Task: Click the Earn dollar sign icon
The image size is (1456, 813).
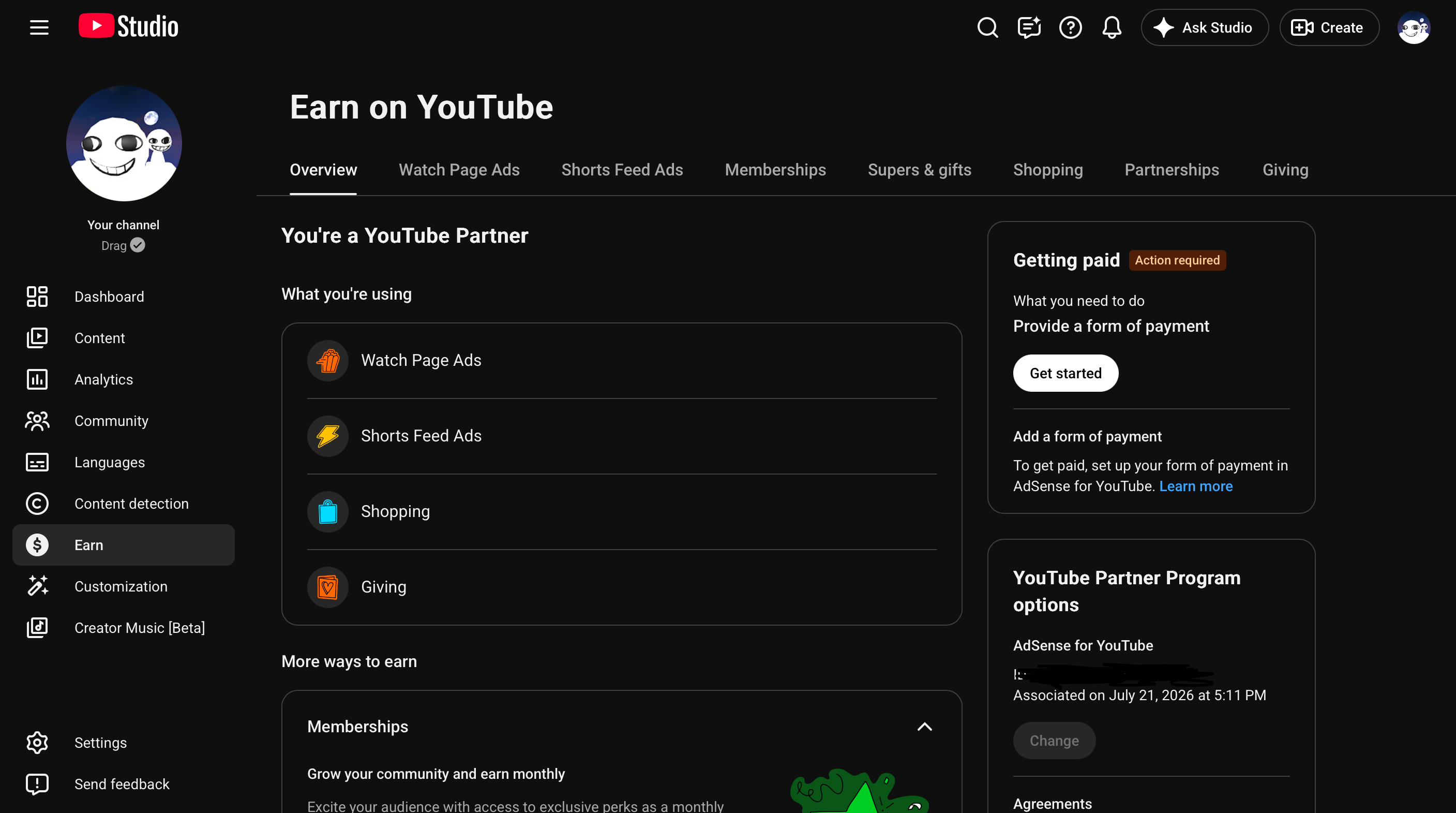Action: coord(37,545)
